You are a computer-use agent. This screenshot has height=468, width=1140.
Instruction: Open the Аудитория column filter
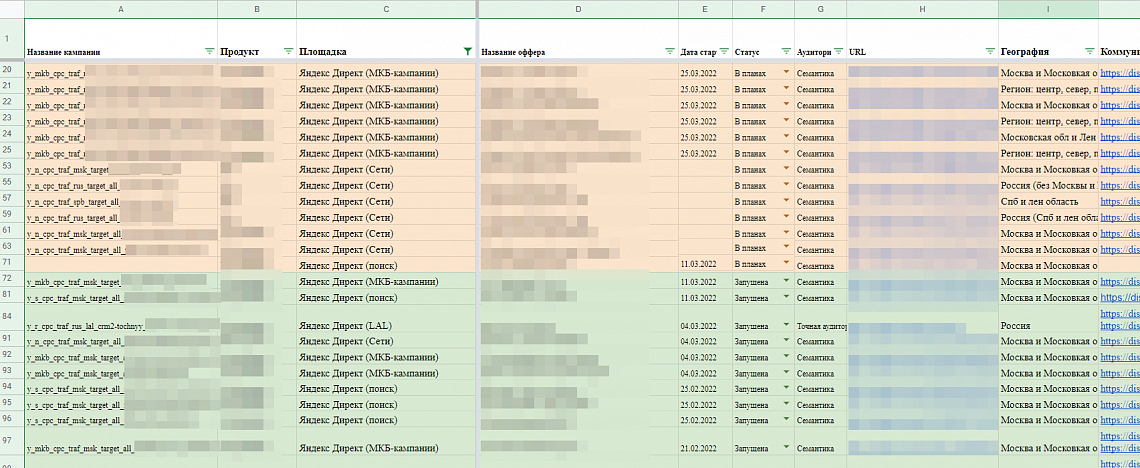click(x=838, y=51)
